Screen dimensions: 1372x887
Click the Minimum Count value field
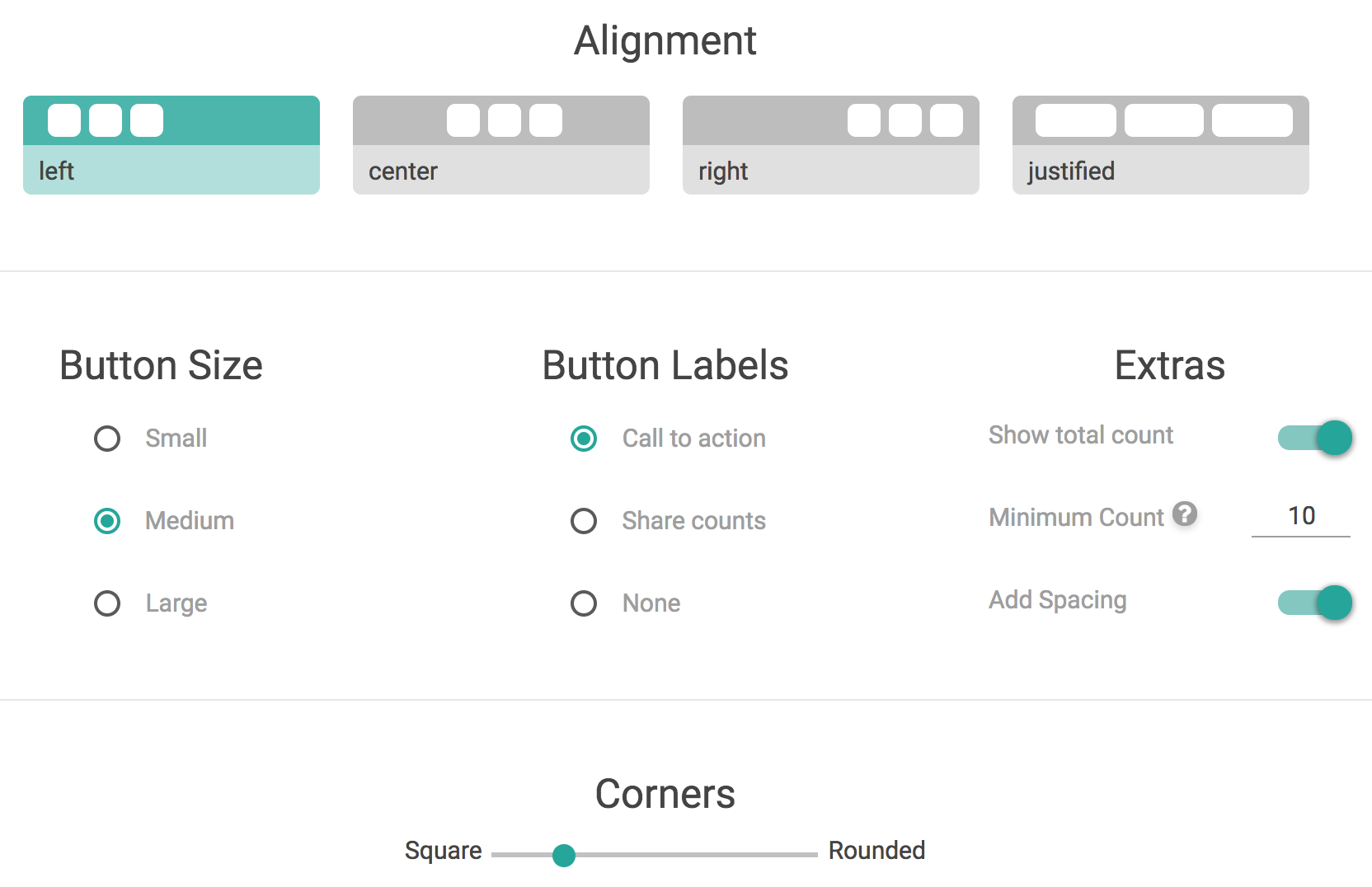1301,516
